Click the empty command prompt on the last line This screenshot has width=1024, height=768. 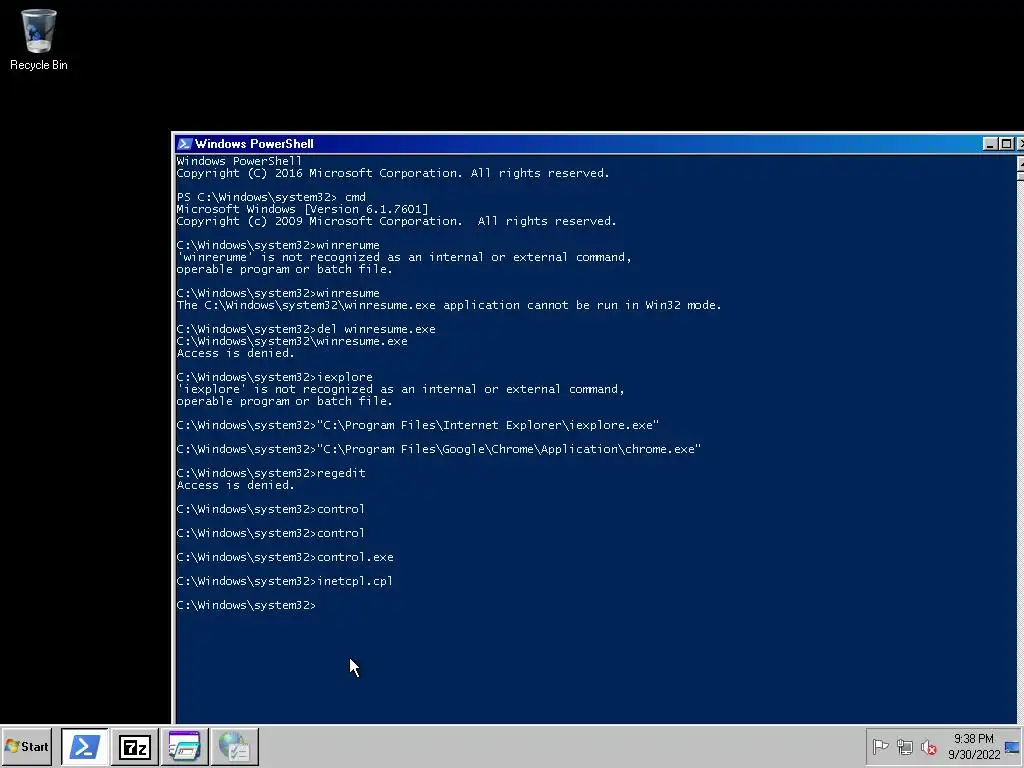(246, 605)
